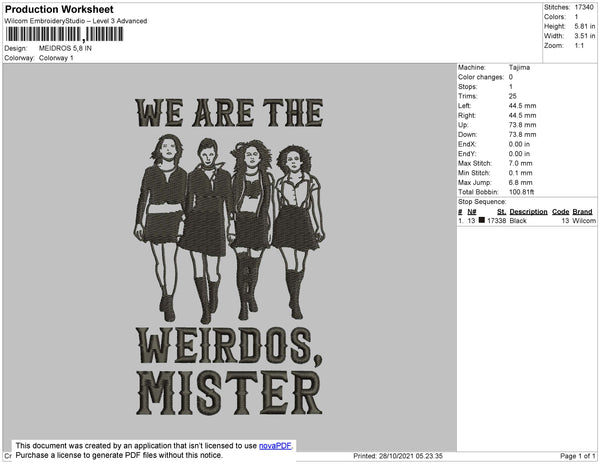Select the Width value 3.51 in
The width and height of the screenshot is (600, 464).
click(x=585, y=36)
